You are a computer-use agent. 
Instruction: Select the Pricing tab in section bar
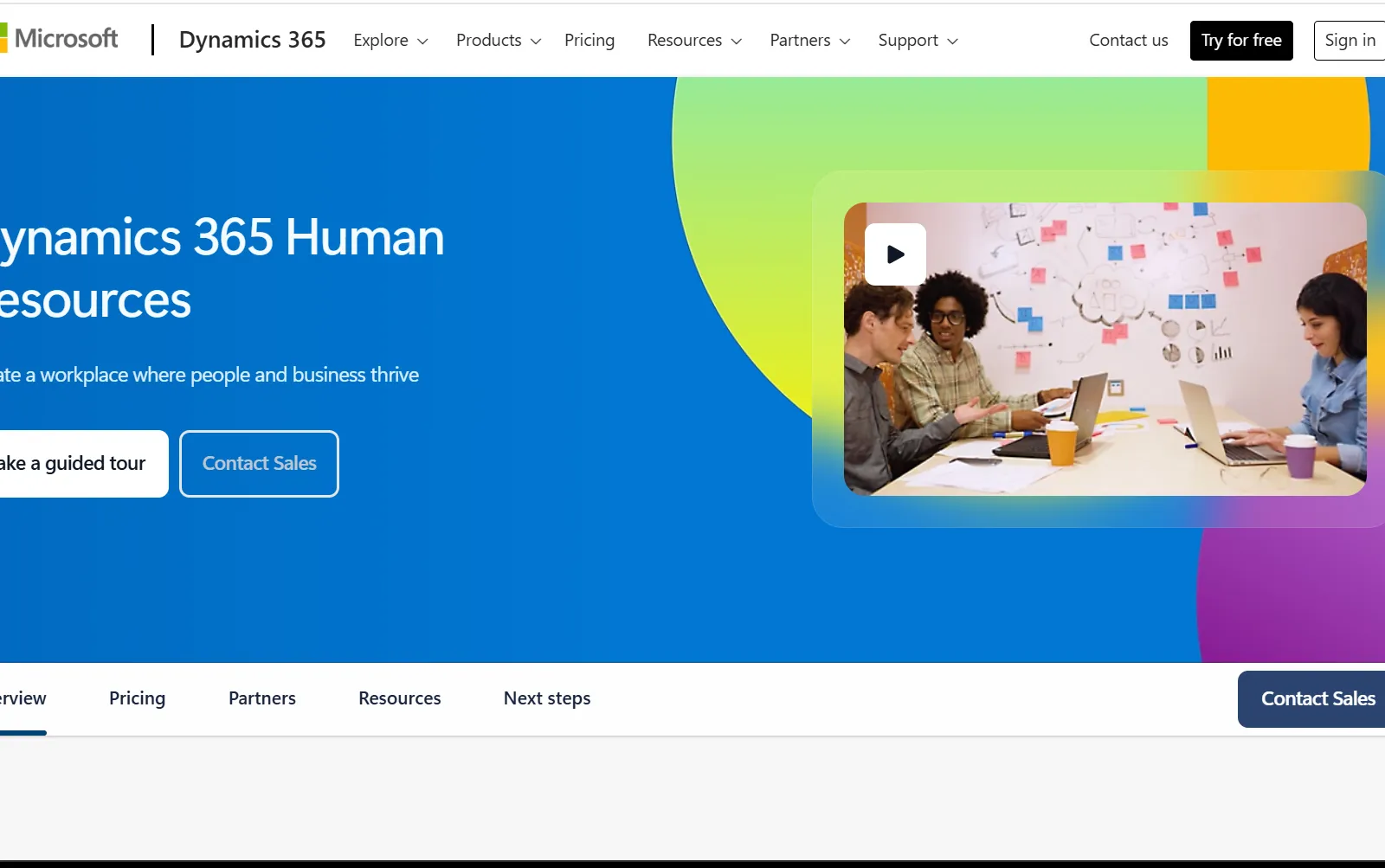click(x=137, y=698)
